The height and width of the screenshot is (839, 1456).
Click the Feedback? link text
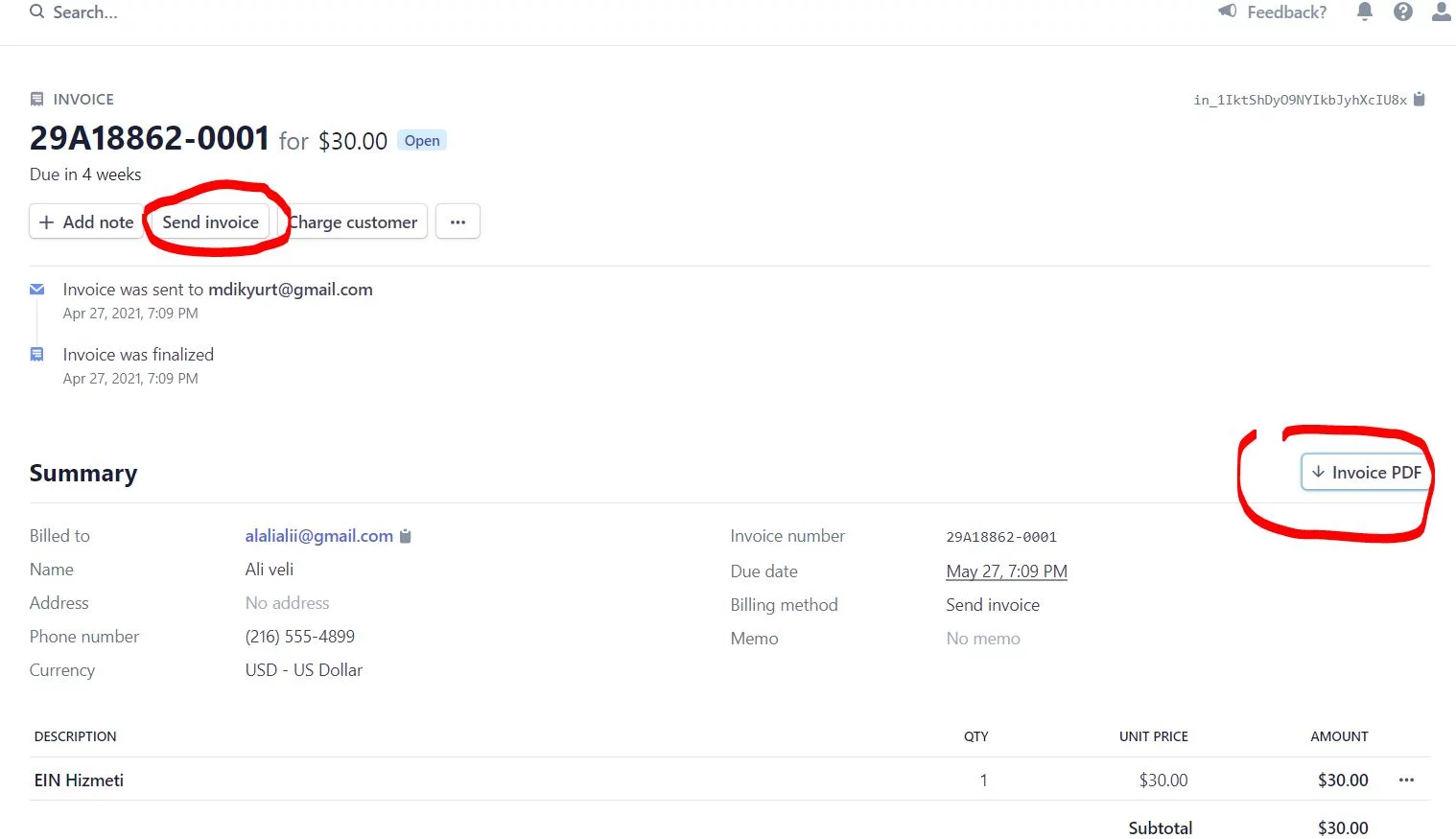[1286, 12]
